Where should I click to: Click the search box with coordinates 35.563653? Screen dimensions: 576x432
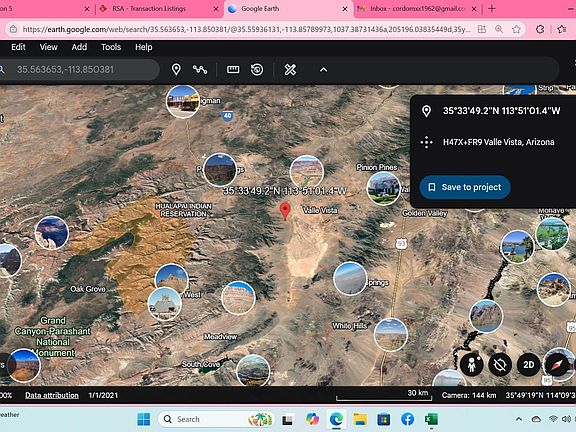[x=79, y=69]
